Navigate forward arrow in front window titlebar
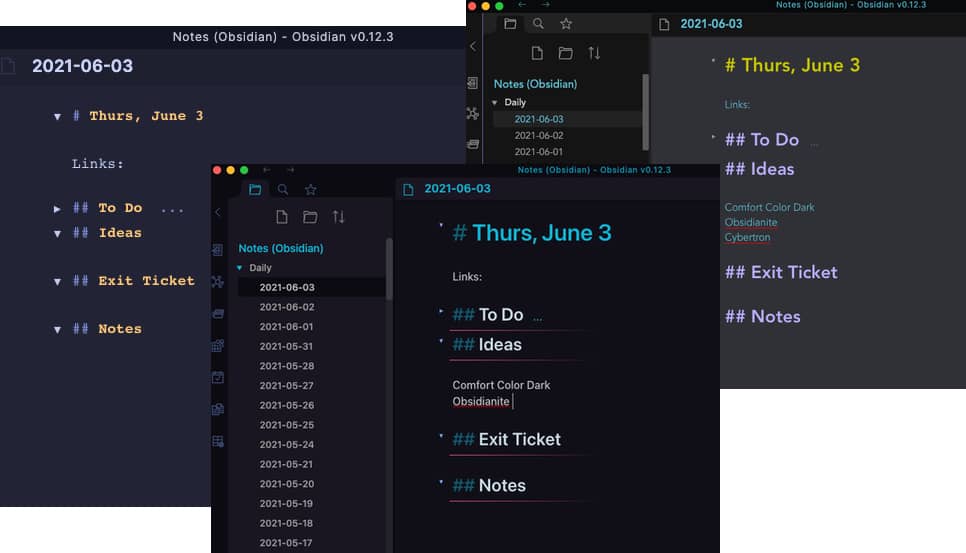This screenshot has width=966, height=553. (290, 170)
